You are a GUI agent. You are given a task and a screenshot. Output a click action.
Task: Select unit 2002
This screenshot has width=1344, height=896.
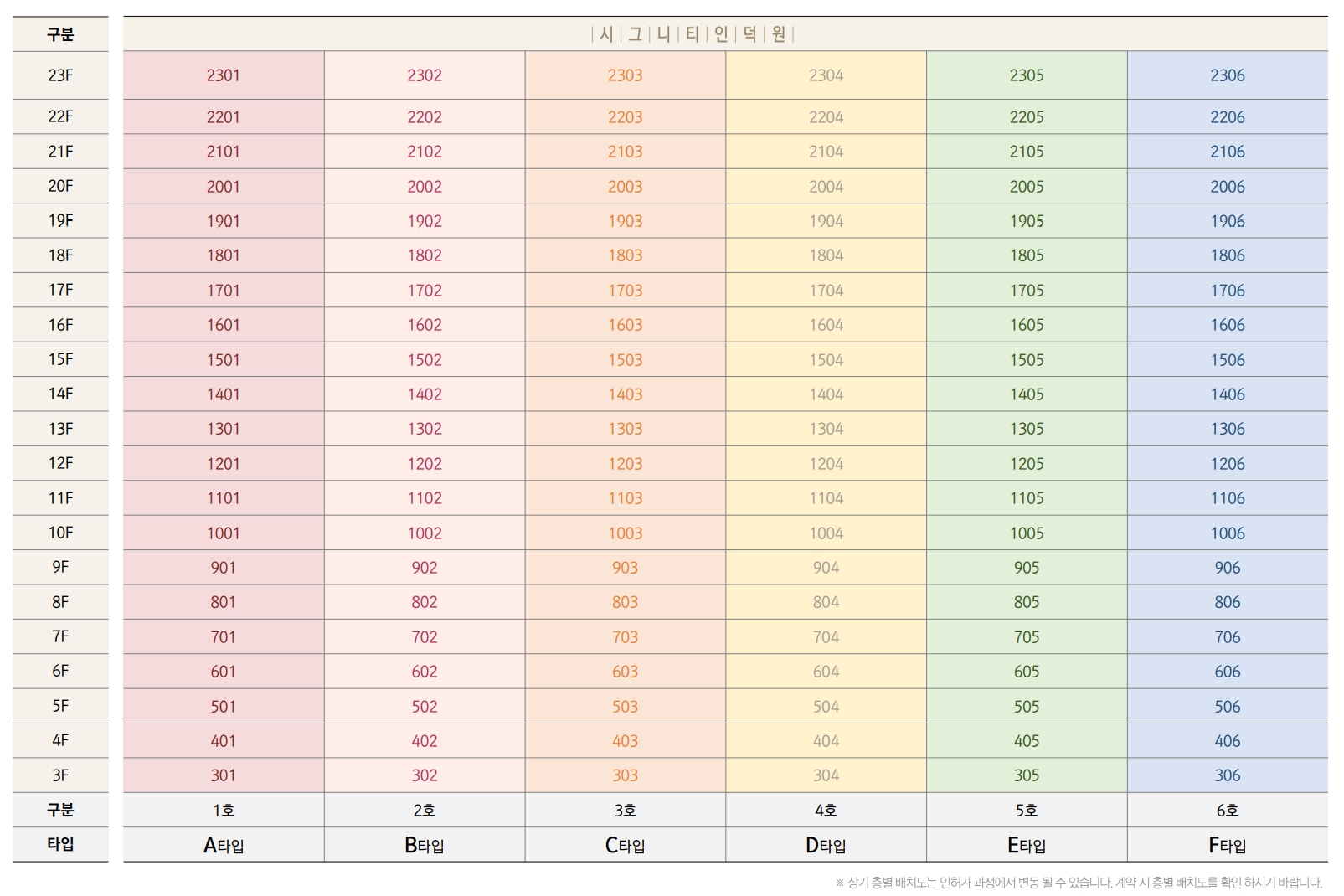coord(425,187)
